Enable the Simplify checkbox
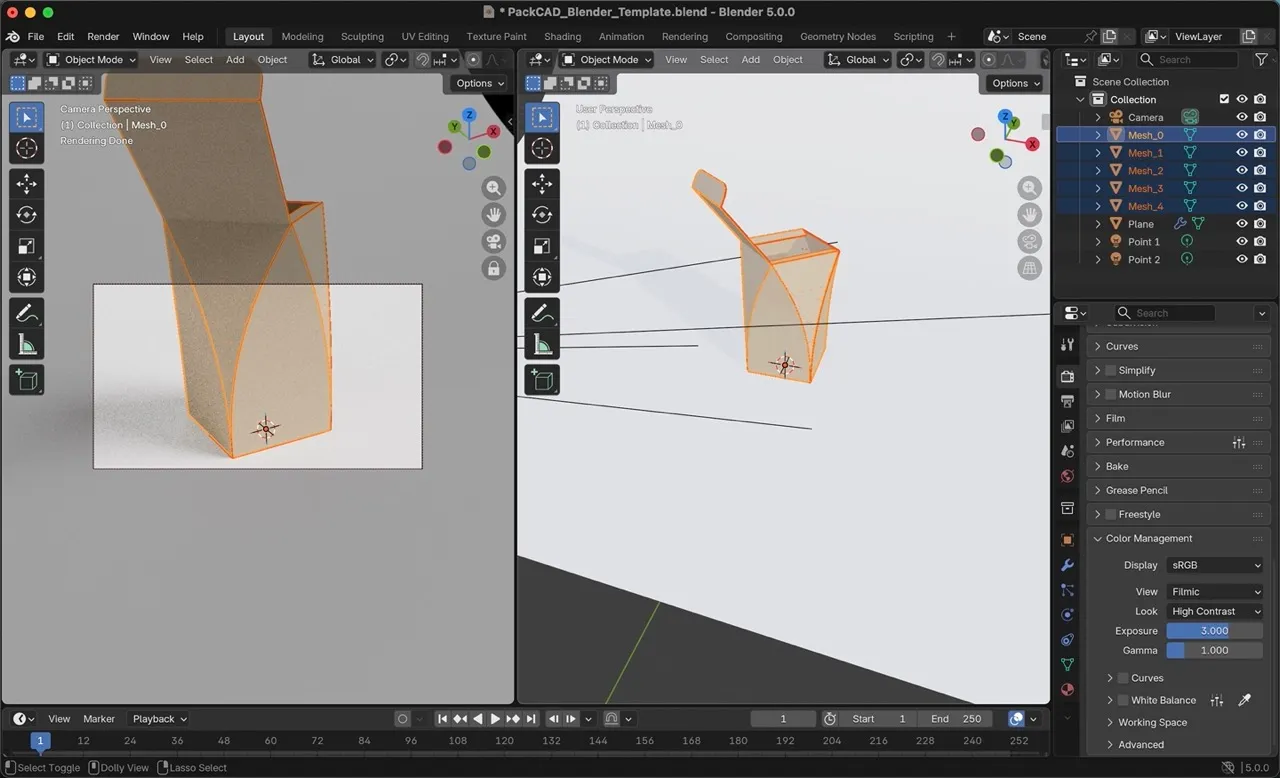This screenshot has height=778, width=1280. pos(1110,370)
